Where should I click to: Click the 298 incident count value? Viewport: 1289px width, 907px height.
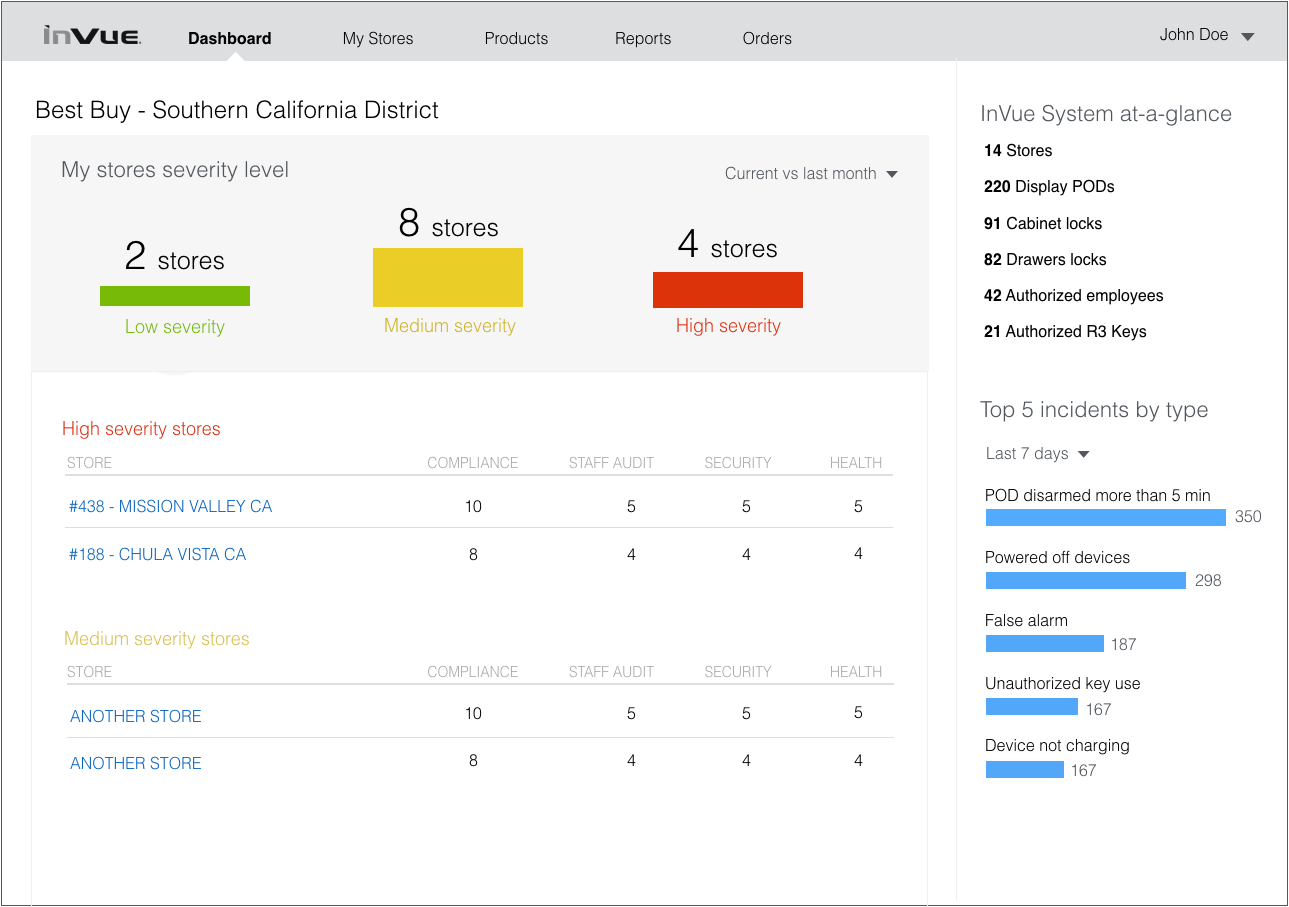(x=1208, y=581)
